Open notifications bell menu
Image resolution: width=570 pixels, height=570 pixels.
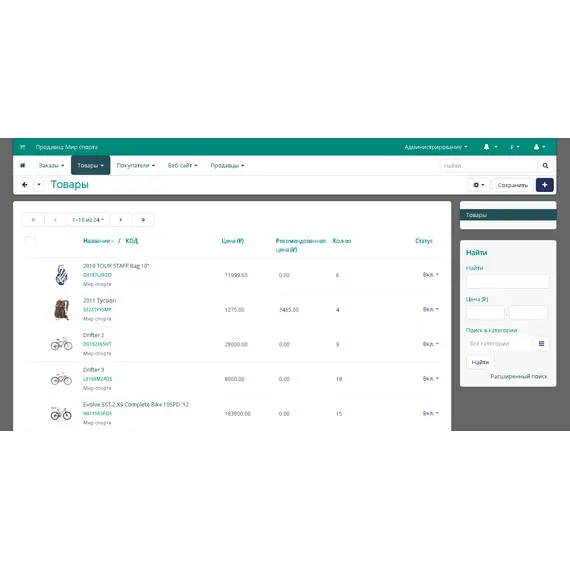point(490,147)
